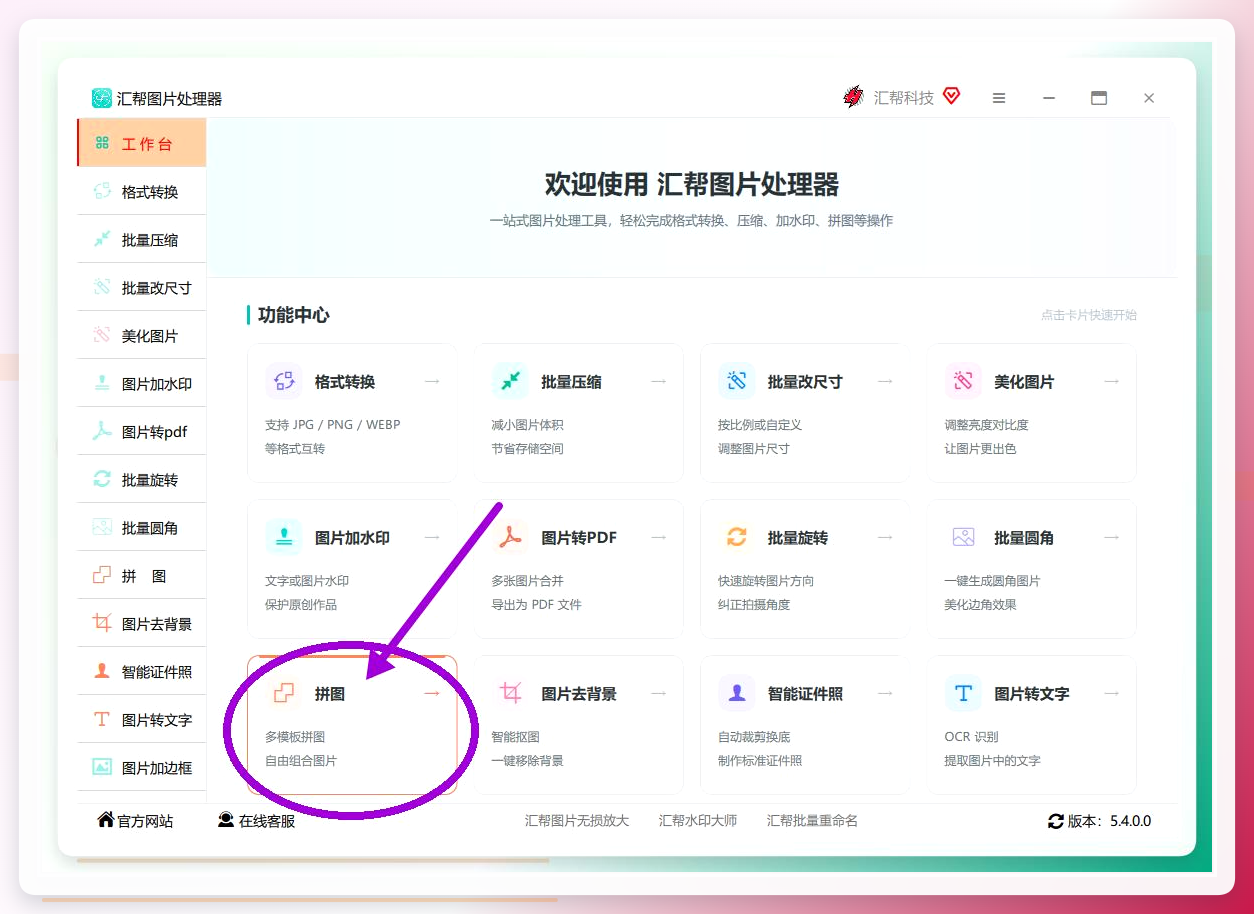Click 支持 JPG / PNG / WEBP text
The image size is (1254, 914).
click(x=333, y=425)
